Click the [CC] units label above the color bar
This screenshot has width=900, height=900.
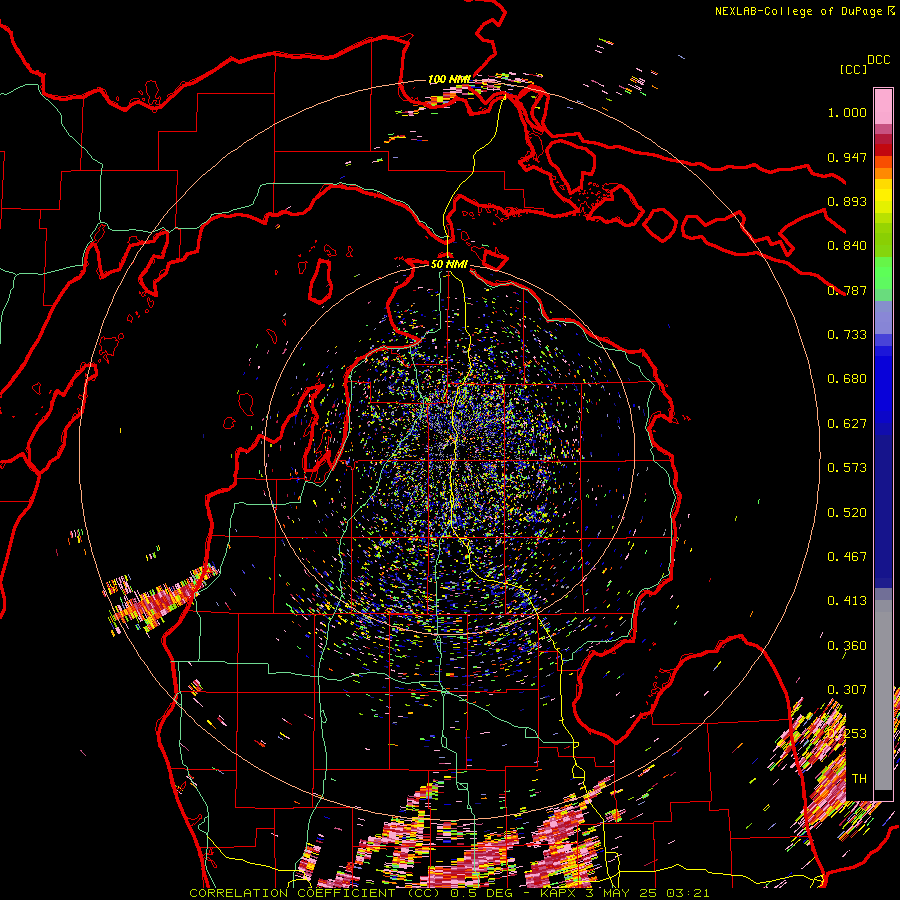click(x=853, y=69)
